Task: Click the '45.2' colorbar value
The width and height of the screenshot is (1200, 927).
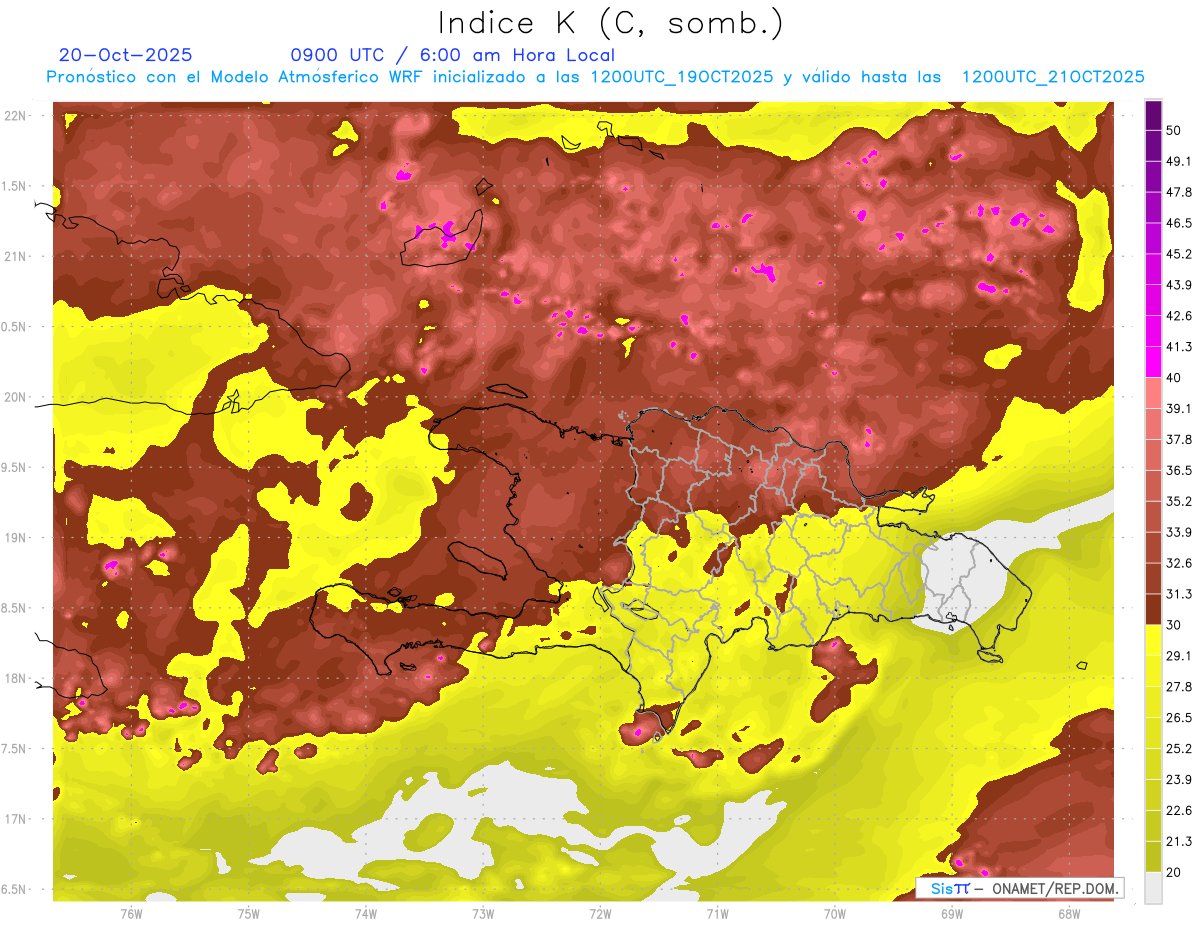Action: (x=1179, y=254)
